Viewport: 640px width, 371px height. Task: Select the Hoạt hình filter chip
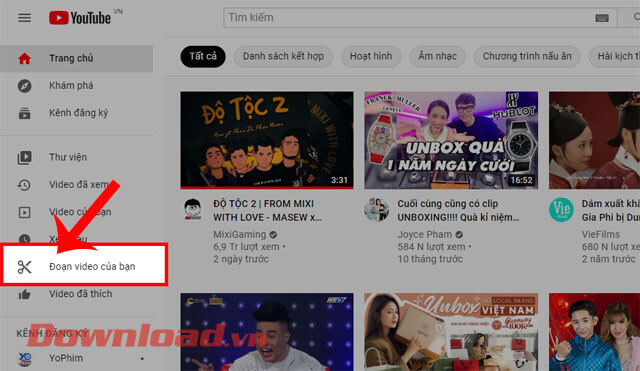(371, 56)
